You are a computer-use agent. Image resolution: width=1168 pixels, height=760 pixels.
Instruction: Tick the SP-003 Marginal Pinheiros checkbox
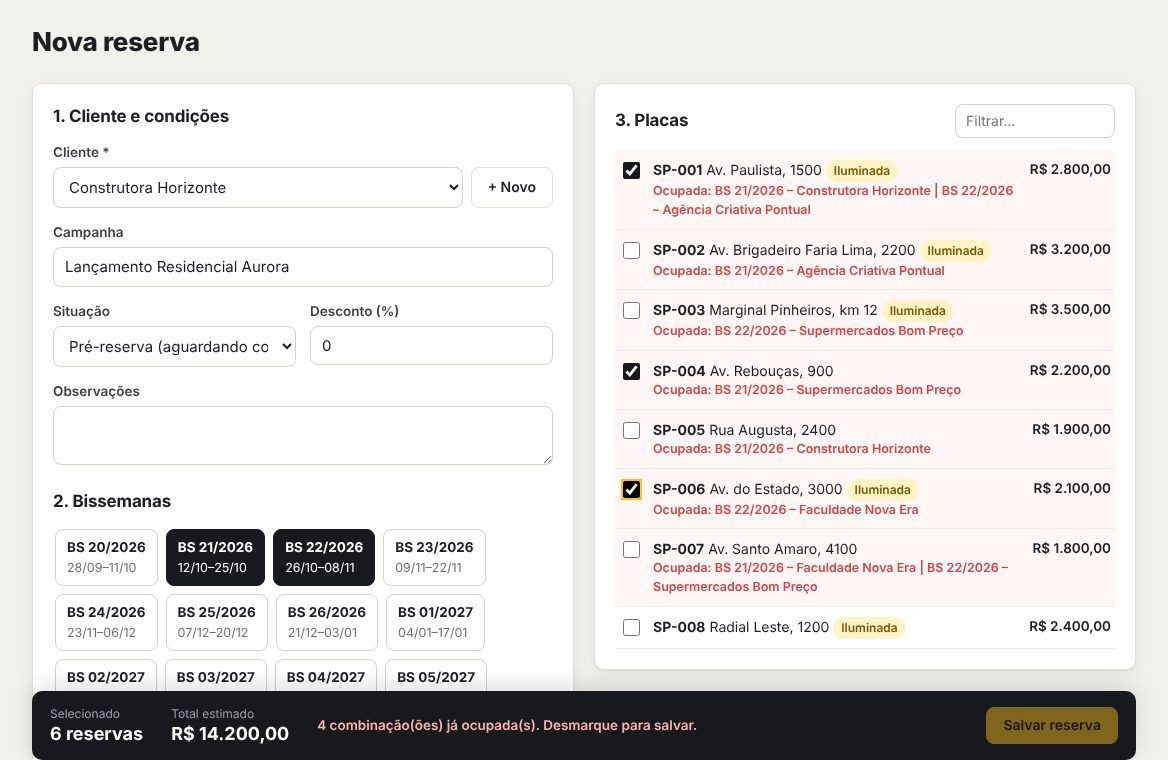coord(631,310)
